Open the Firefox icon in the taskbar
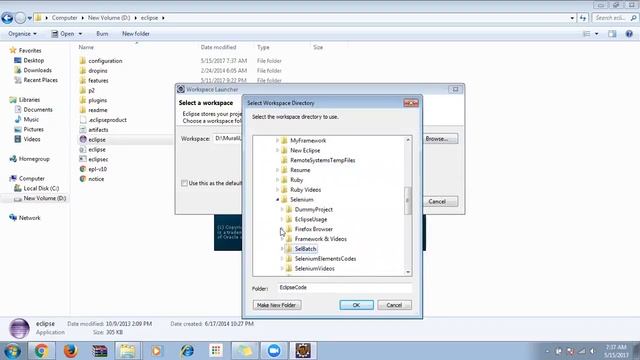 (x=70, y=351)
